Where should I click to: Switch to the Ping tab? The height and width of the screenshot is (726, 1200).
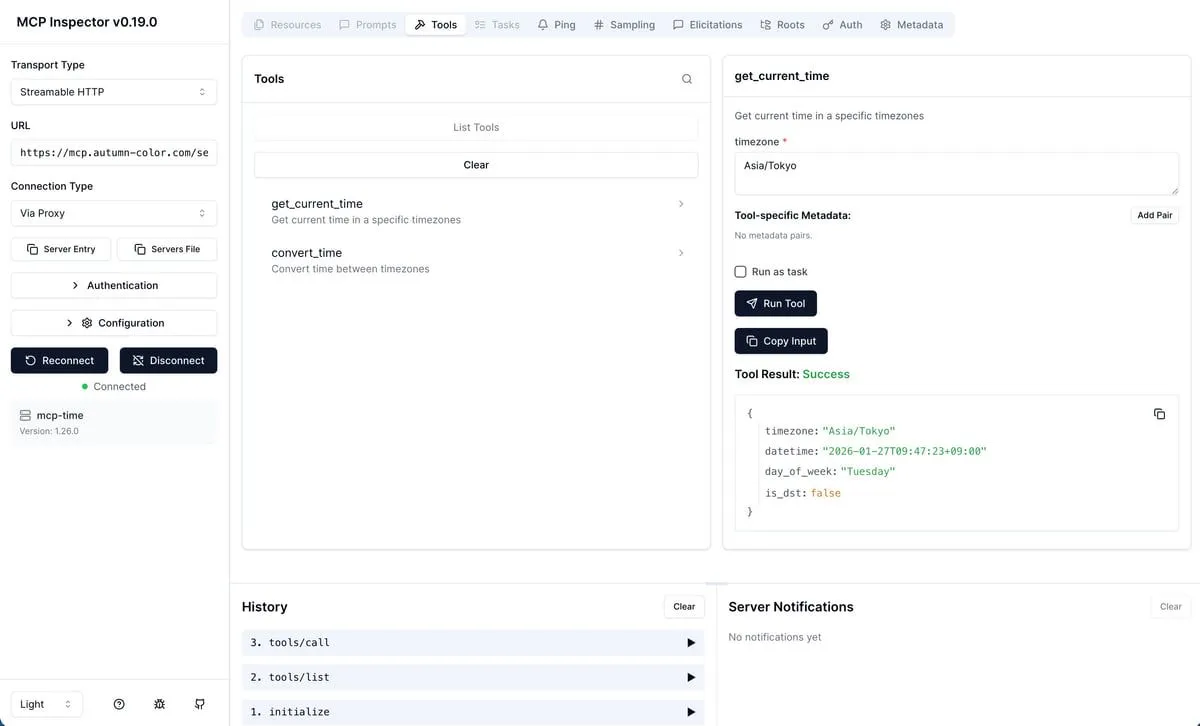click(556, 25)
